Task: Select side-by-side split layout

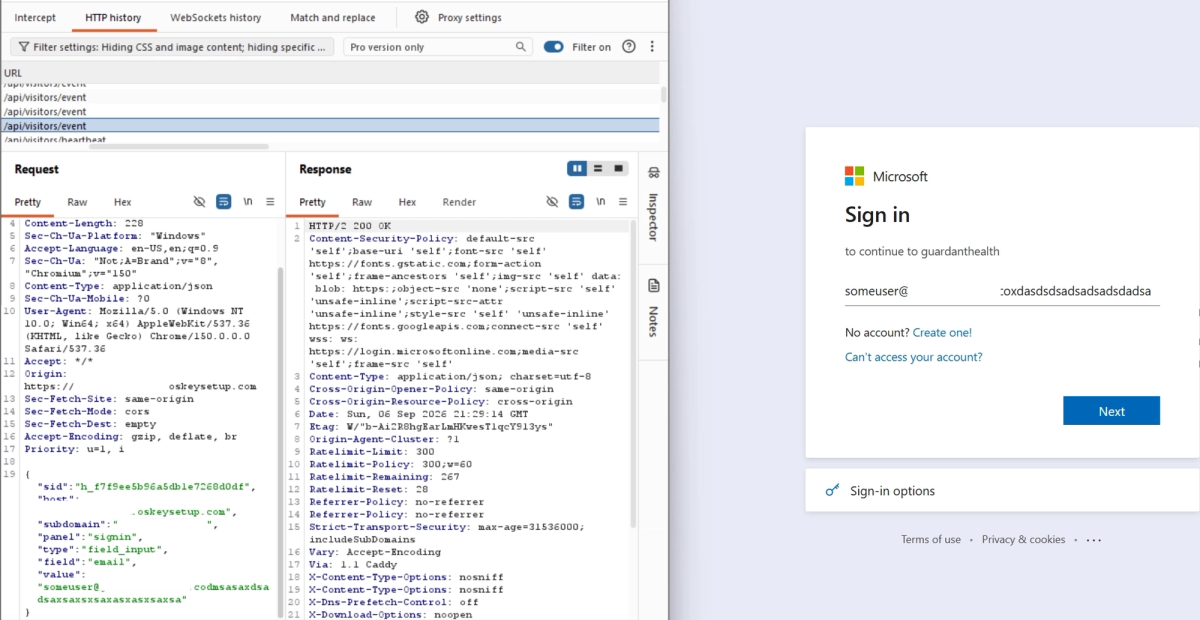Action: [x=577, y=169]
